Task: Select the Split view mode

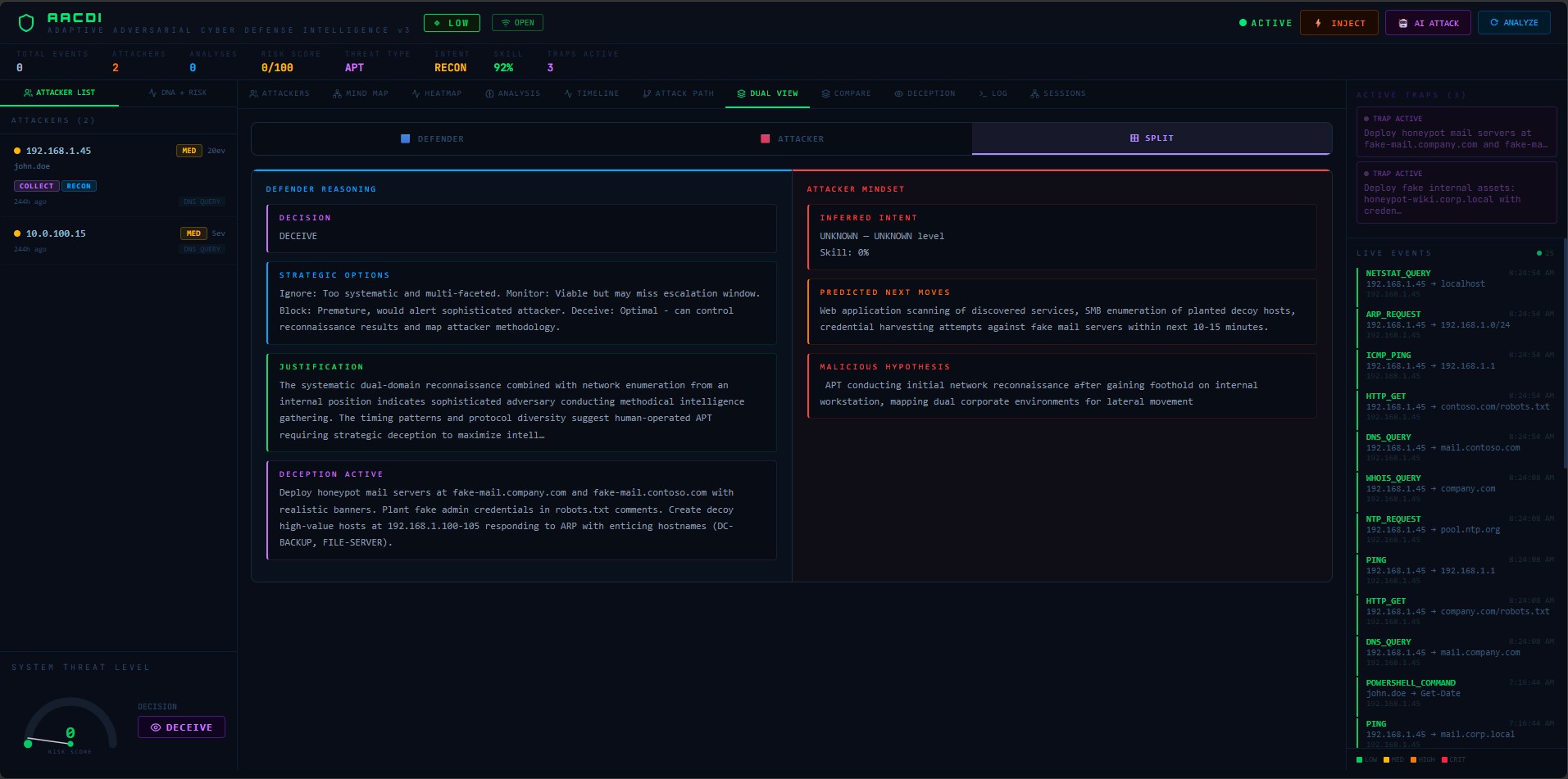Action: click(1152, 138)
